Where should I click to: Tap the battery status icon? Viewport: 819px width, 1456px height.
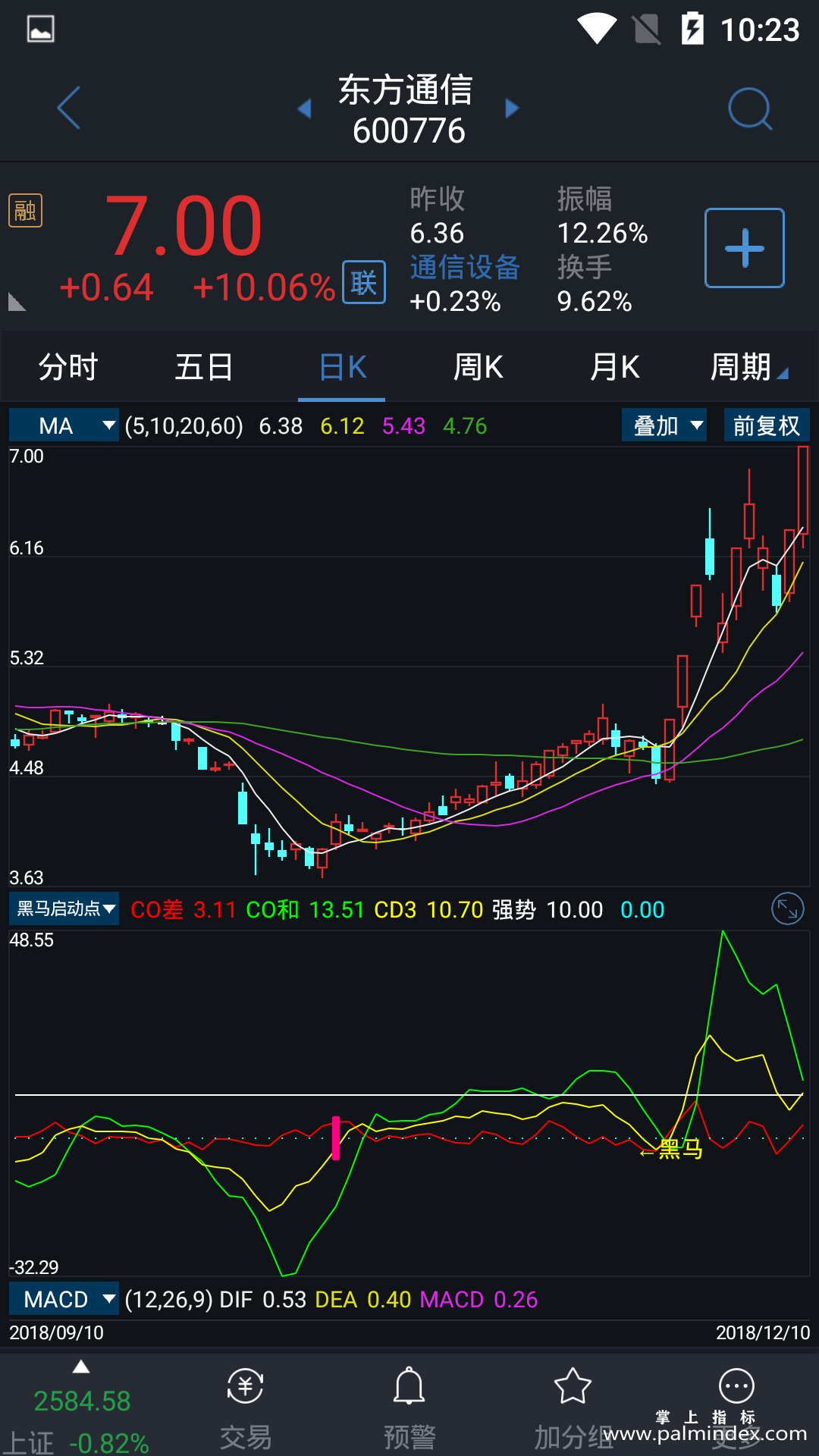(692, 29)
